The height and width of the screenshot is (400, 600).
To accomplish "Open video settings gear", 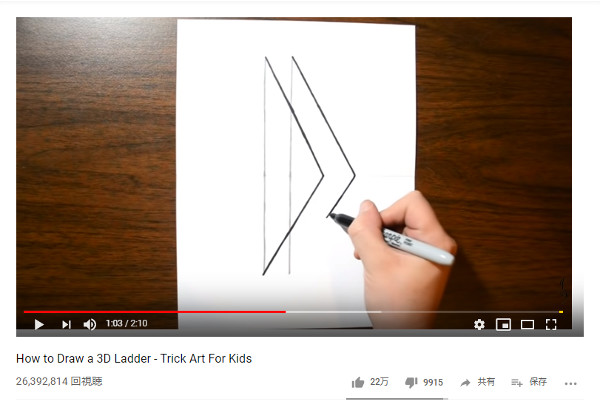I will click(x=479, y=325).
